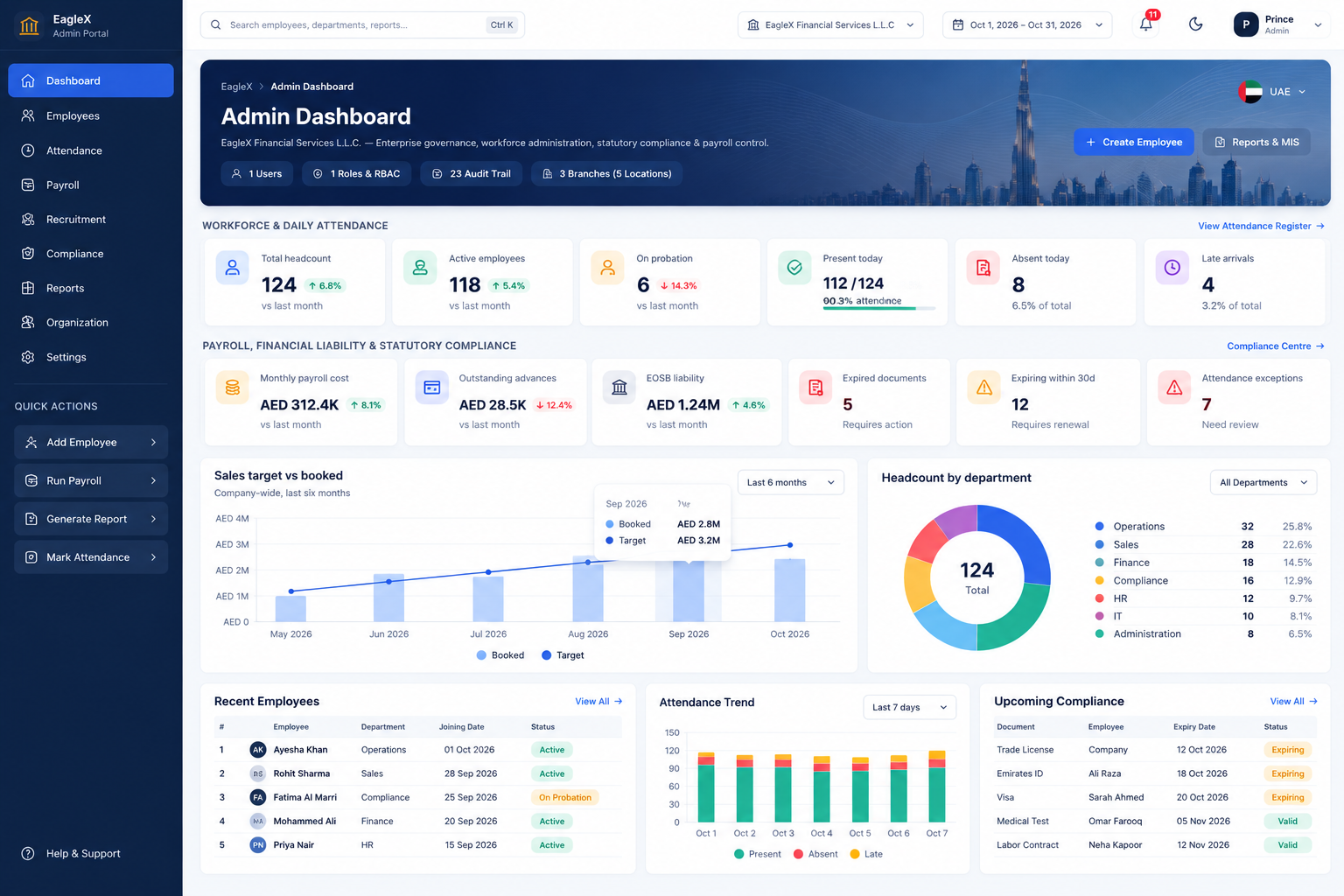Screen dimensions: 1344x896
Task: Click the UAE flag icon
Action: pos(1250,91)
